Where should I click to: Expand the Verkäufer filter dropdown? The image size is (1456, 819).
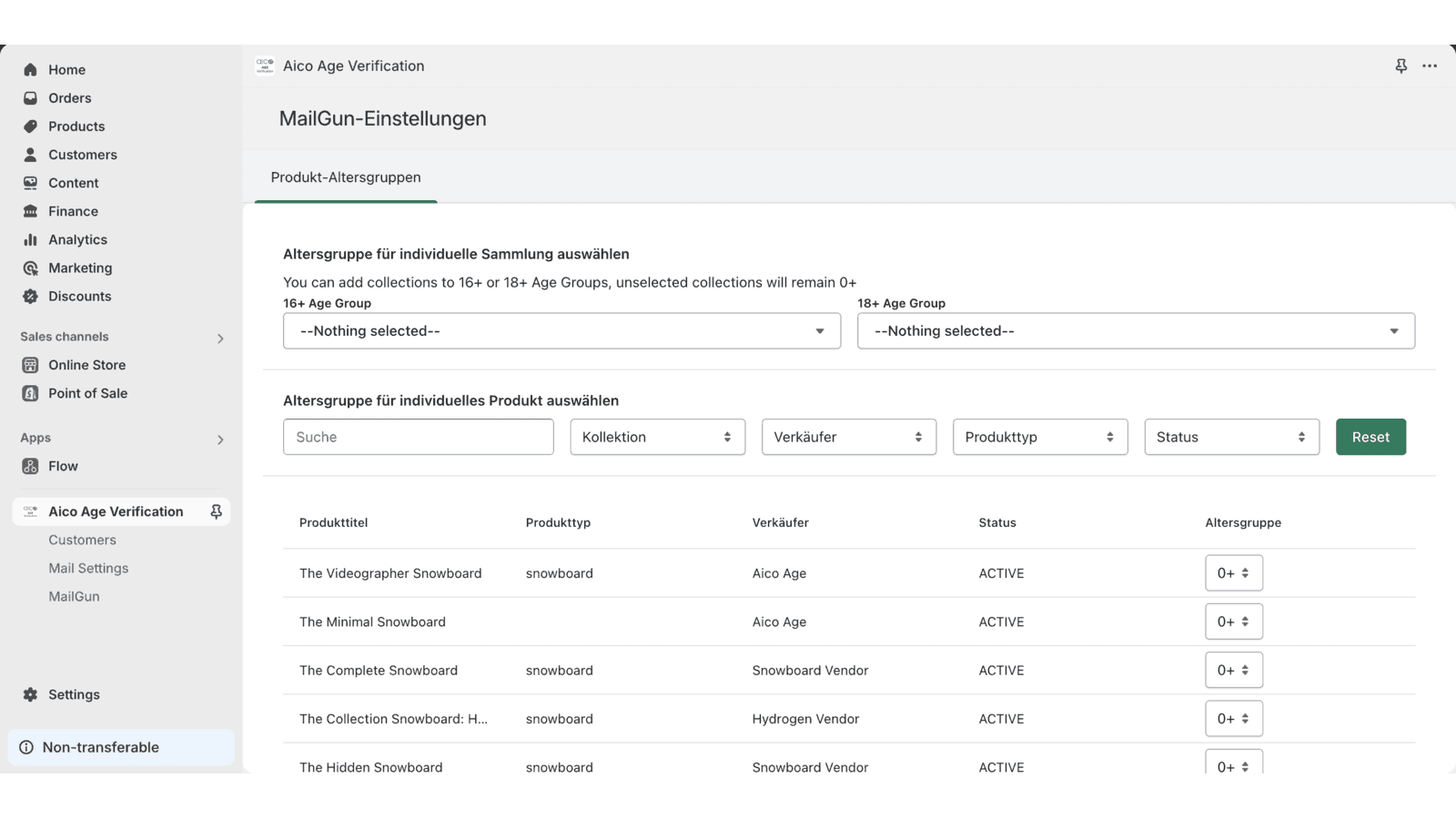848,437
